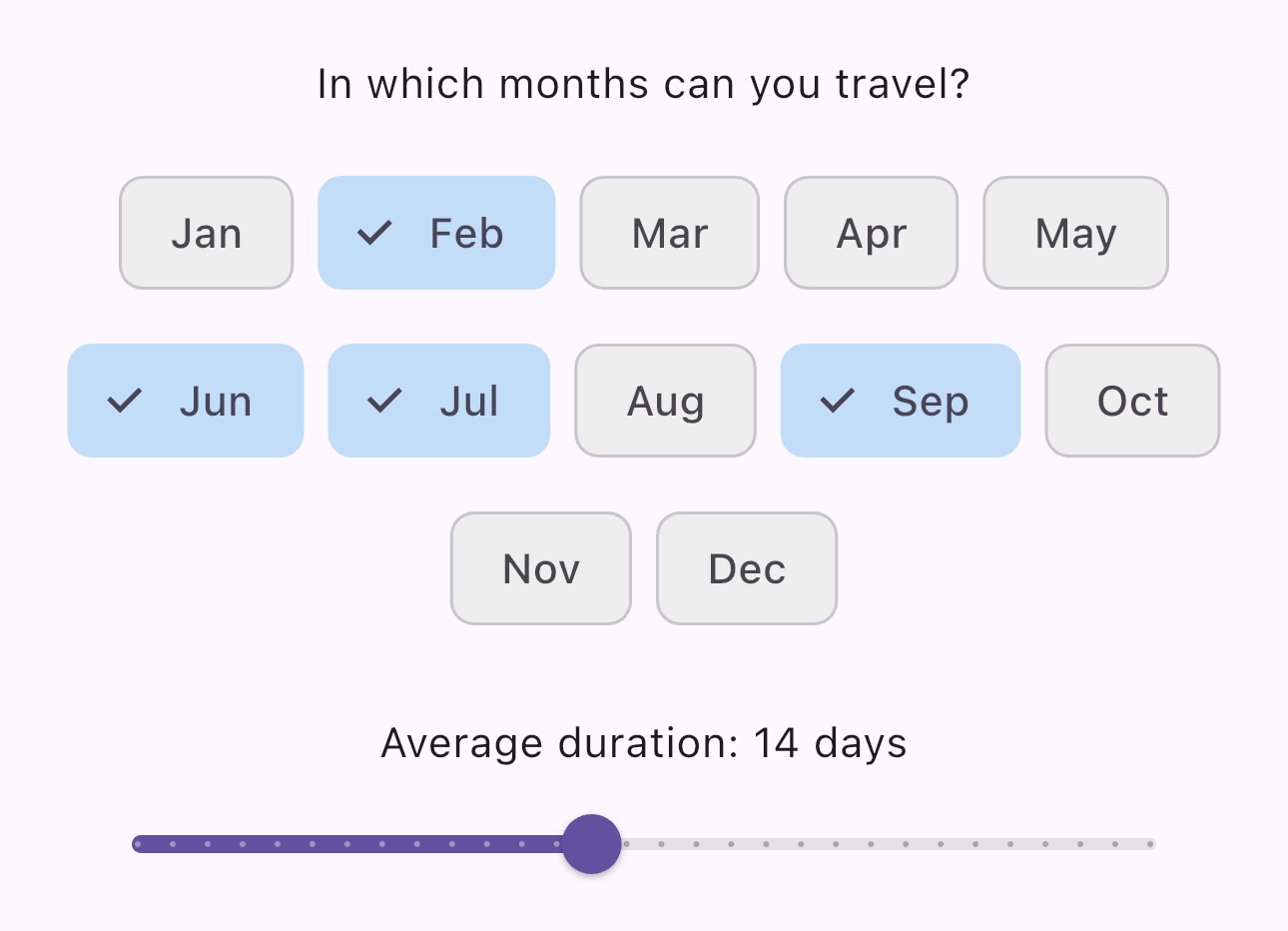Toggle the Mar month chip
The width and height of the screenshot is (1288, 931).
pos(669,233)
